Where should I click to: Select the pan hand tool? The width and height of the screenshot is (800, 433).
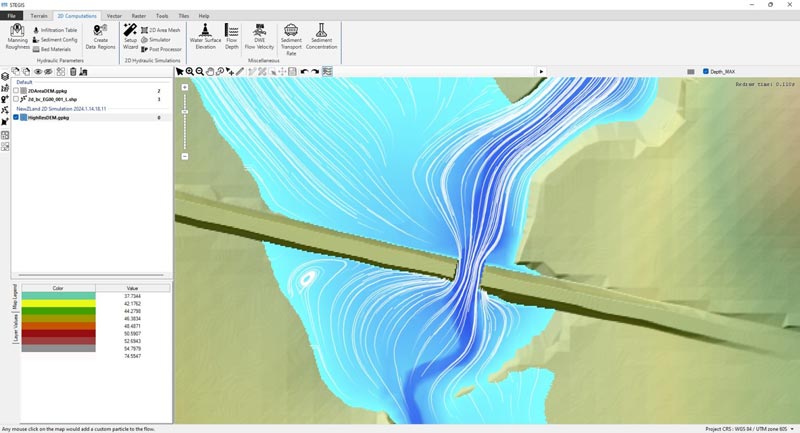[x=210, y=72]
